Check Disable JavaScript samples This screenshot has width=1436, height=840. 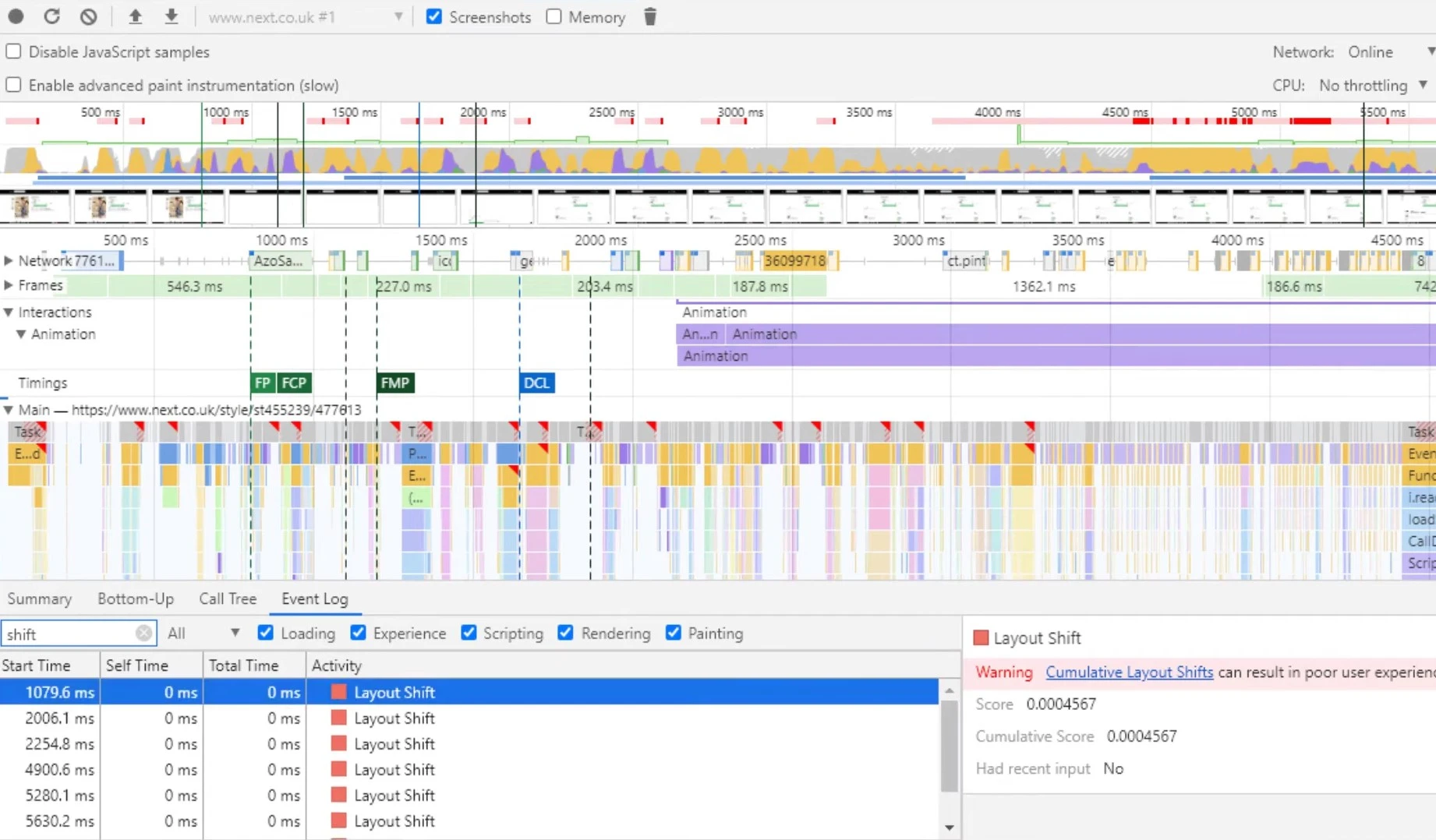coord(13,51)
